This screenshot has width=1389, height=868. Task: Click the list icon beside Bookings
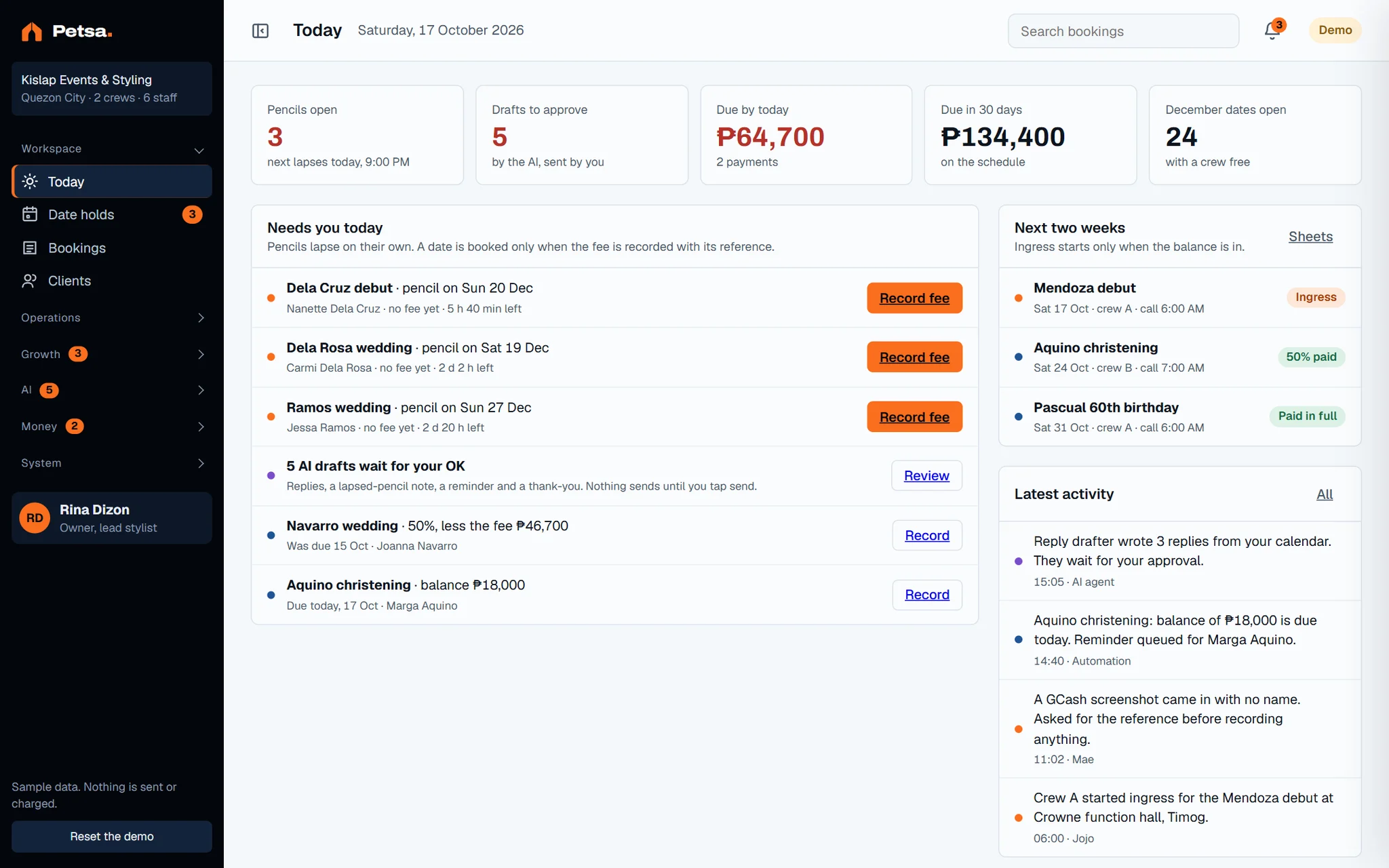[30, 248]
